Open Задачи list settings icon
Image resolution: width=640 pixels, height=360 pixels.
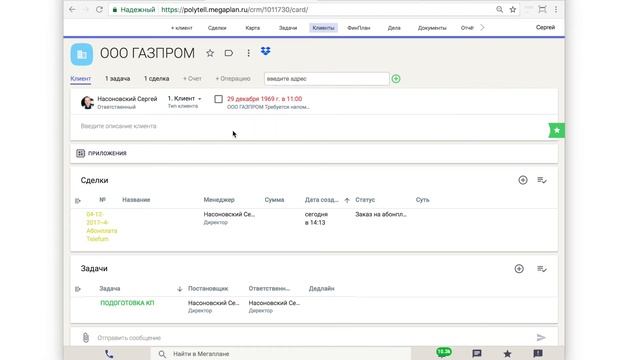(542, 269)
